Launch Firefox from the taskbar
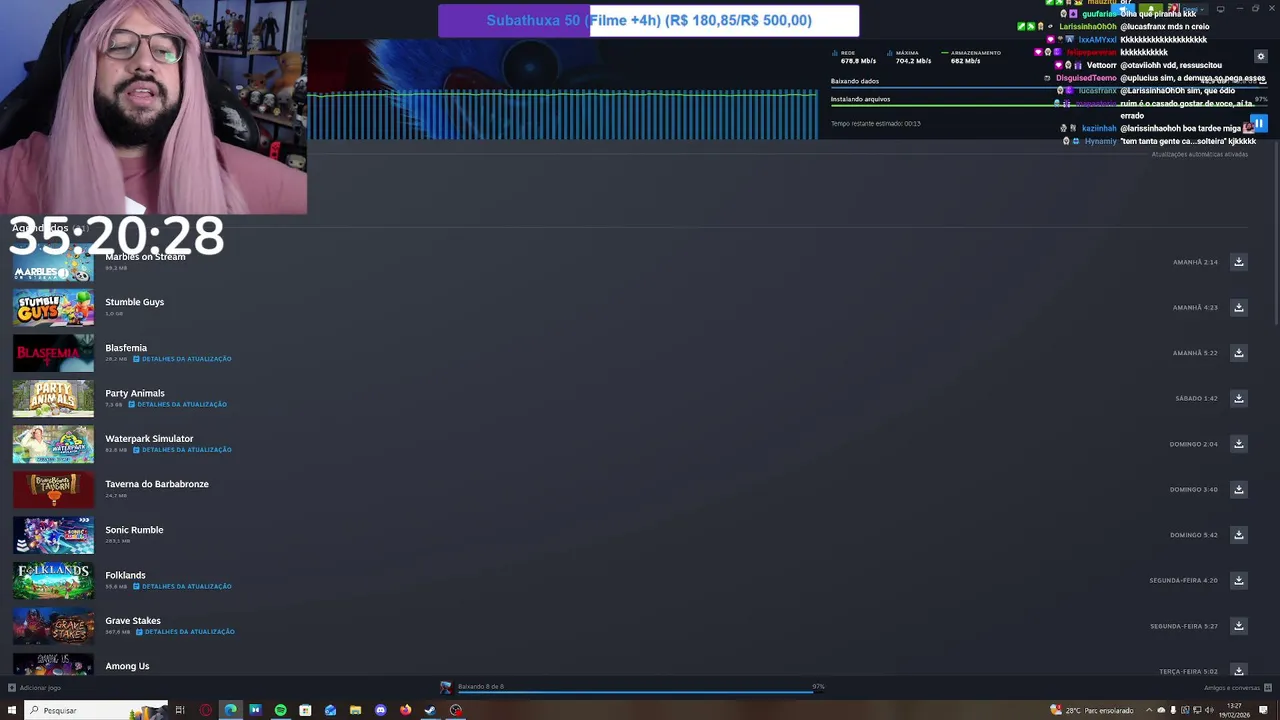The image size is (1280, 720). coord(405,710)
